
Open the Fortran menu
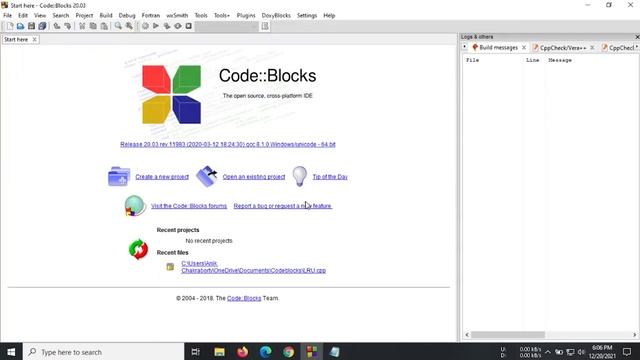(x=151, y=16)
